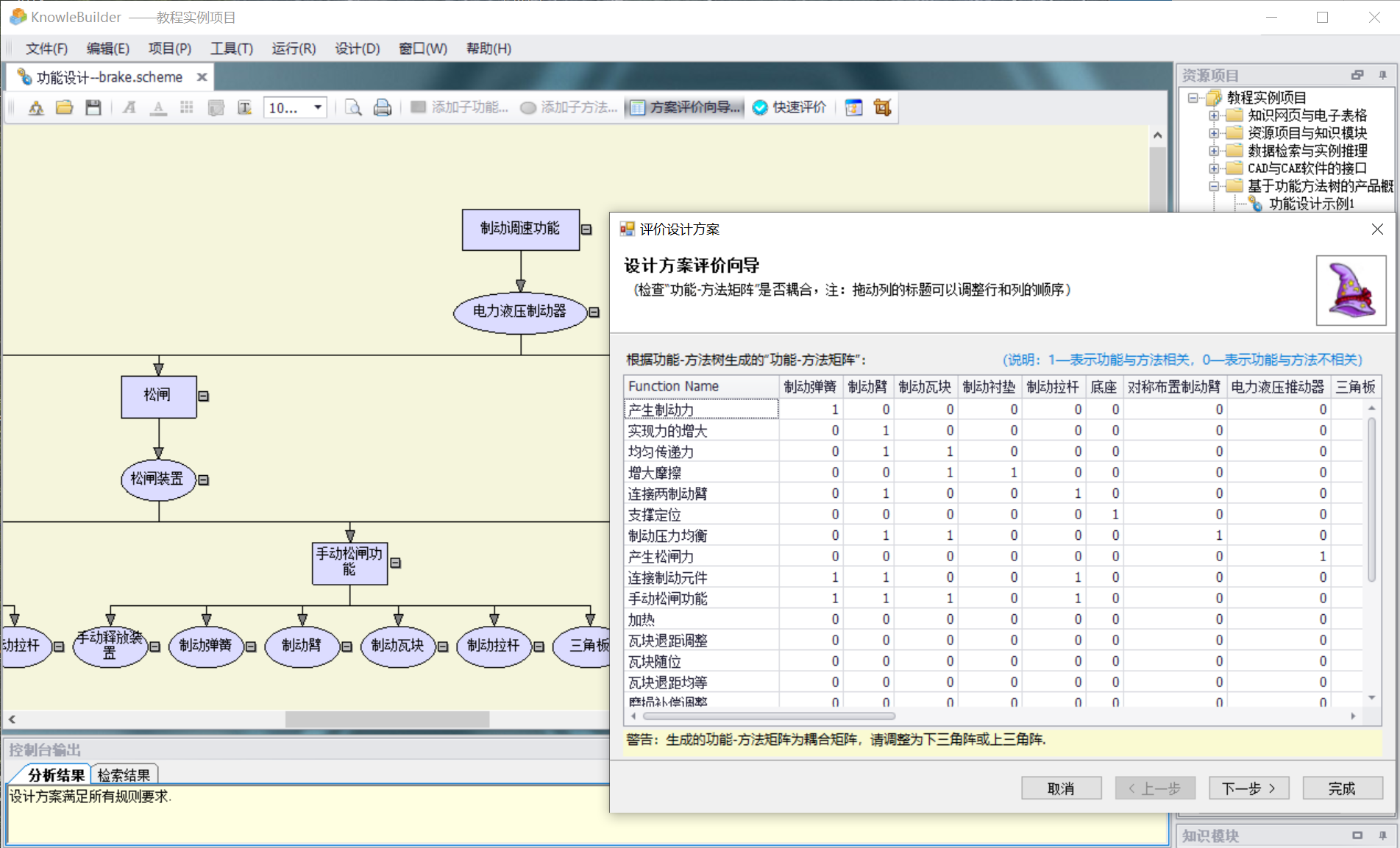Open the font size dropdown showing 10
Image resolution: width=1400 pixels, height=848 pixels.
pyautogui.click(x=318, y=107)
